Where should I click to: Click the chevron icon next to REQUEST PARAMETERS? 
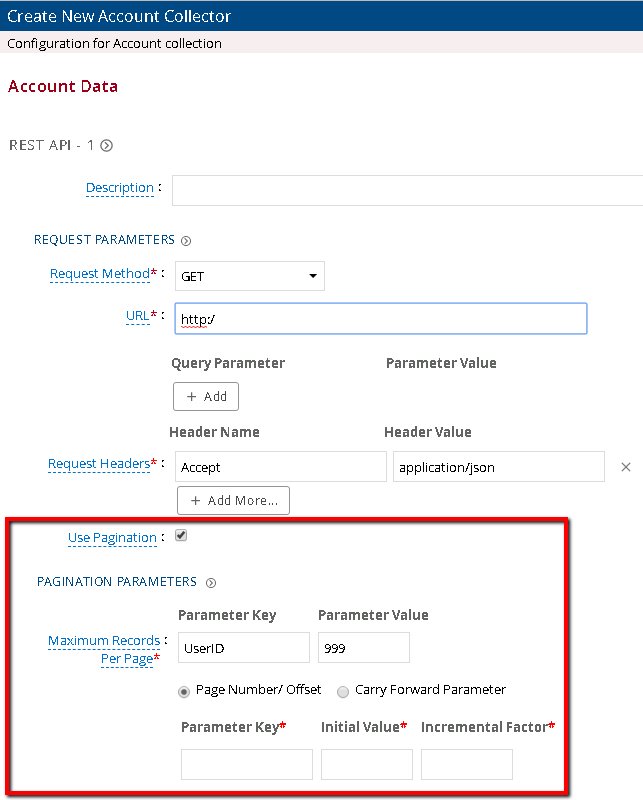coord(186,240)
